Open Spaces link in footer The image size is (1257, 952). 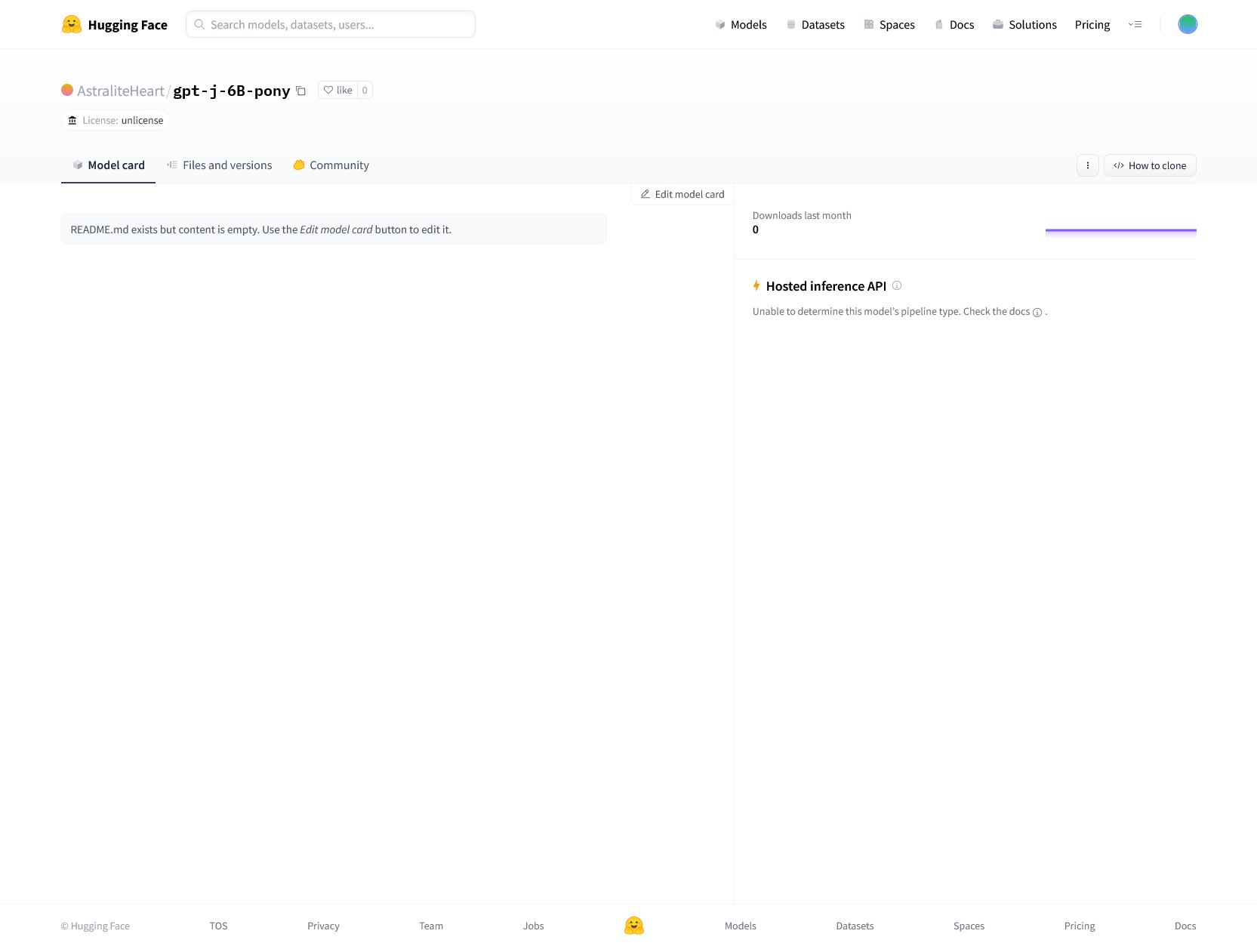[x=969, y=926]
